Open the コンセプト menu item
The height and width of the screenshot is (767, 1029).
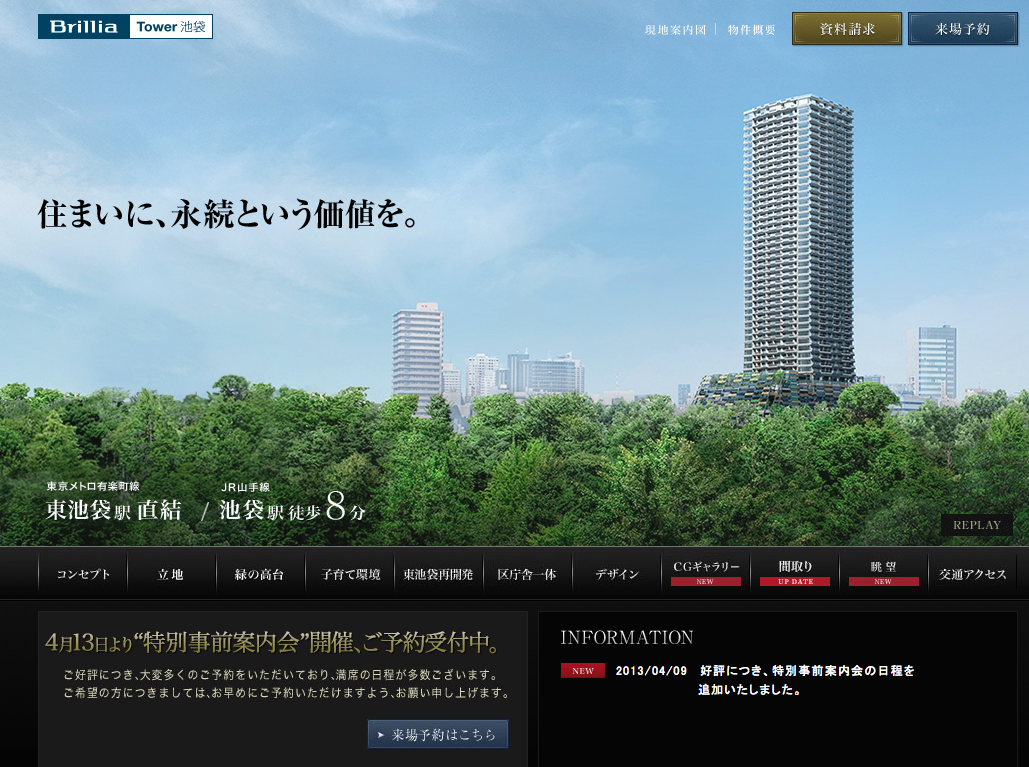pos(83,574)
